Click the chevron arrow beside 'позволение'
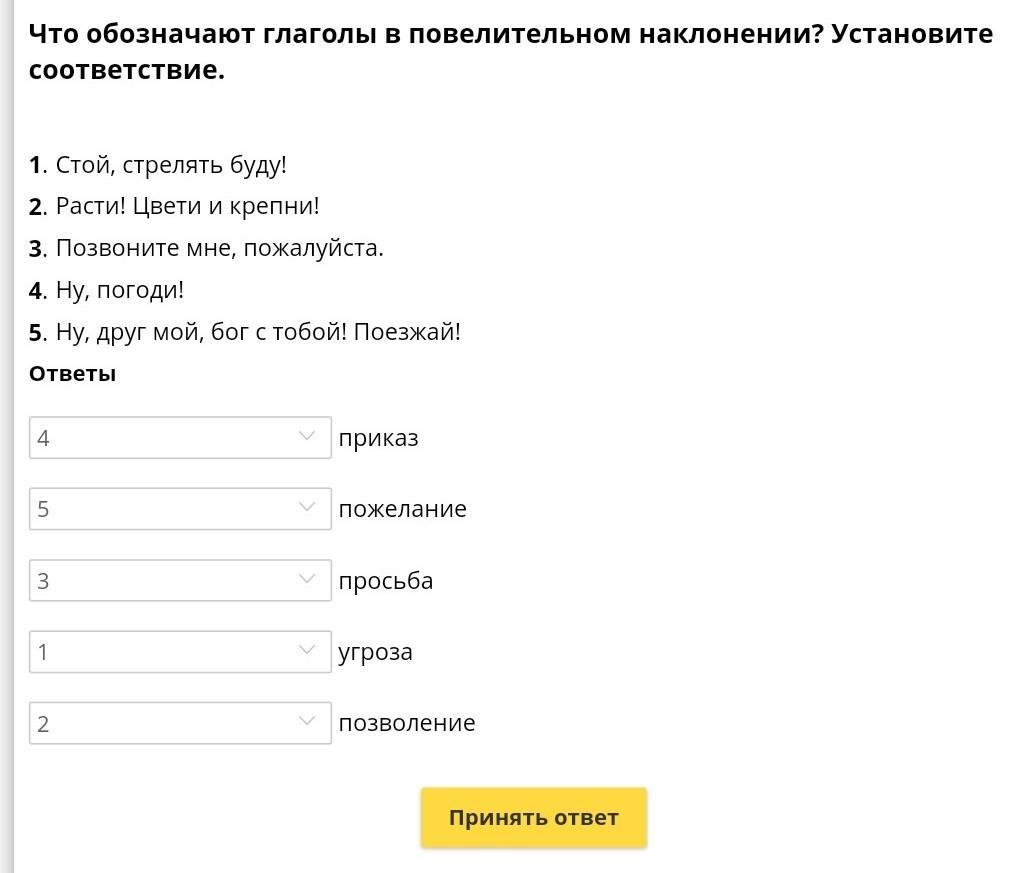 (x=307, y=722)
